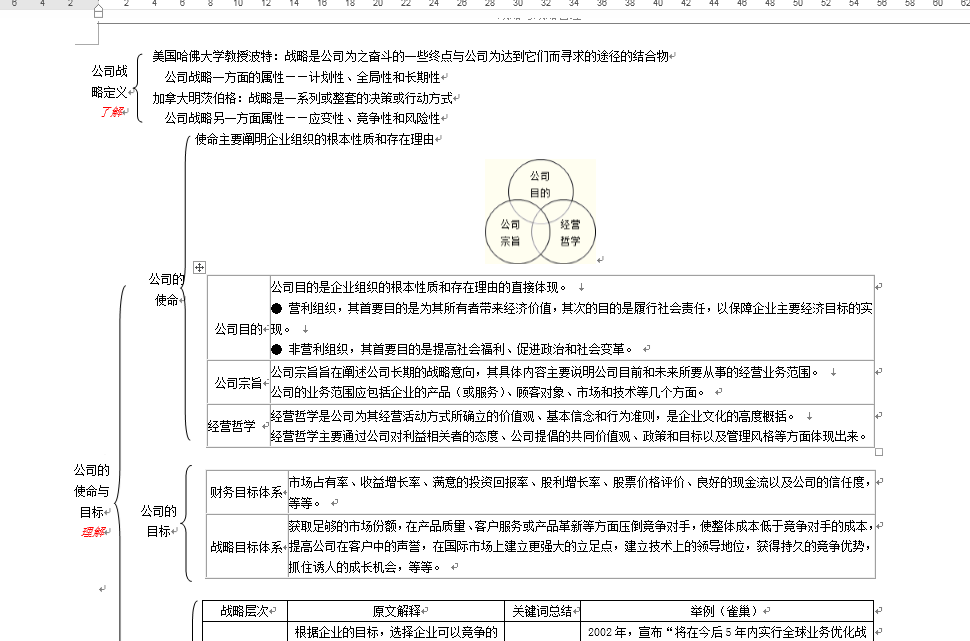Click the 战略目标体系 table cell
Screen dimensions: 970x641
tap(247, 547)
